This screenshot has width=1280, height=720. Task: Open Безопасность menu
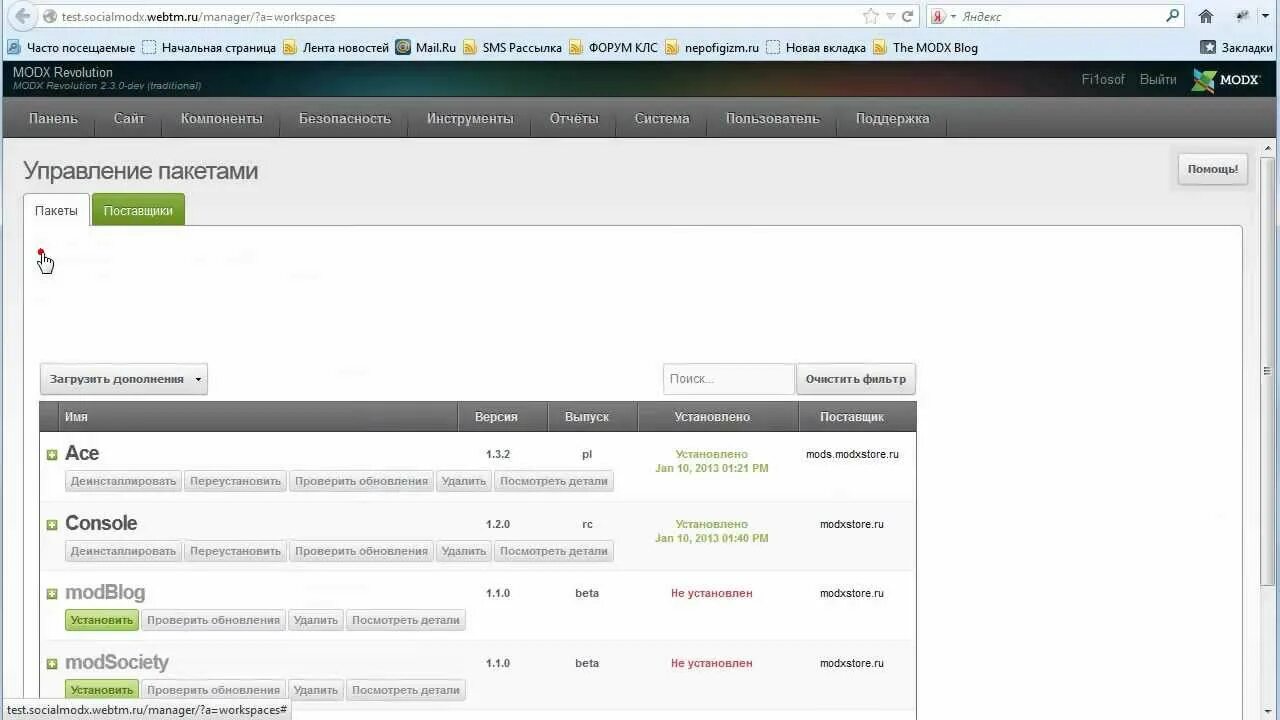pos(345,118)
